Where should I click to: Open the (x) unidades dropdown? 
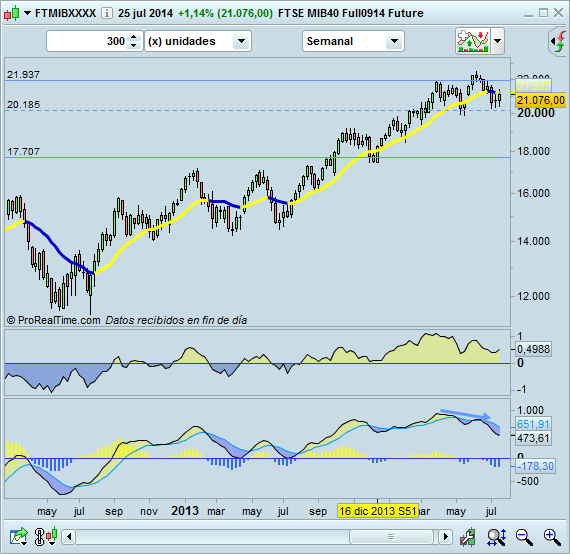point(198,41)
